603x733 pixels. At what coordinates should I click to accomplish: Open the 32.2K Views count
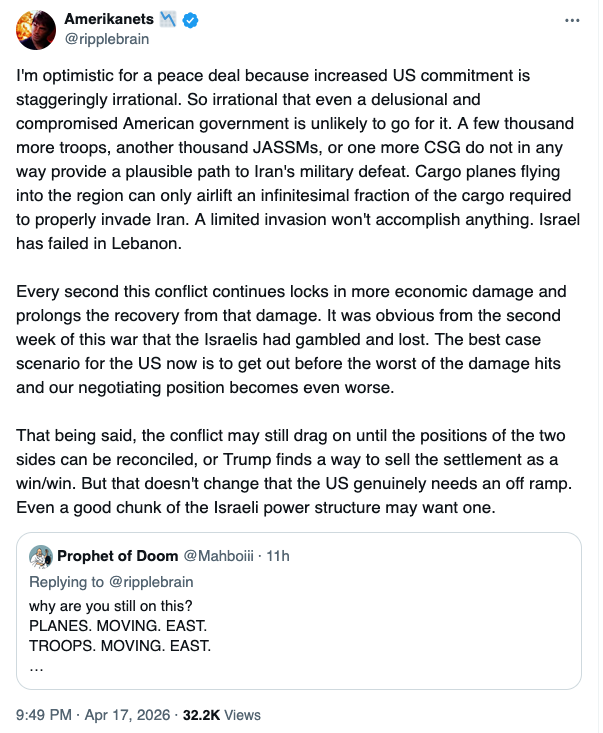(226, 714)
